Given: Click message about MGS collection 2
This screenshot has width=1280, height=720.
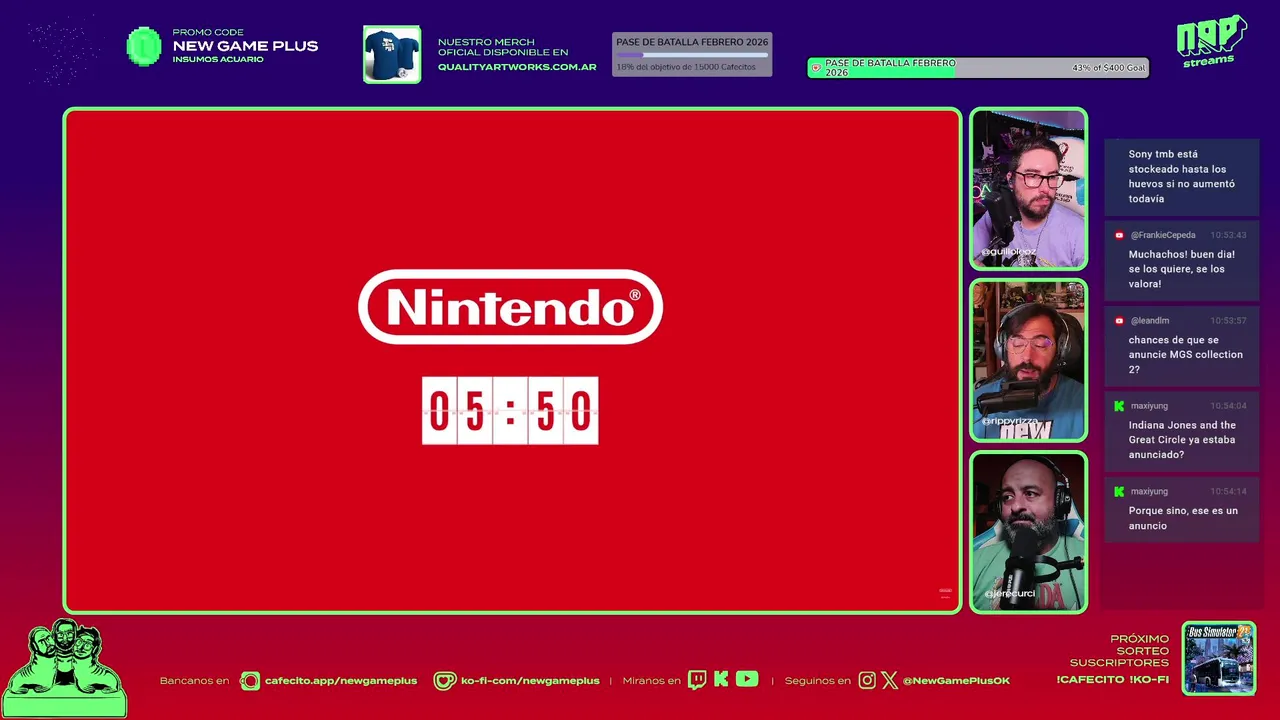Looking at the screenshot, I should (x=1186, y=355).
